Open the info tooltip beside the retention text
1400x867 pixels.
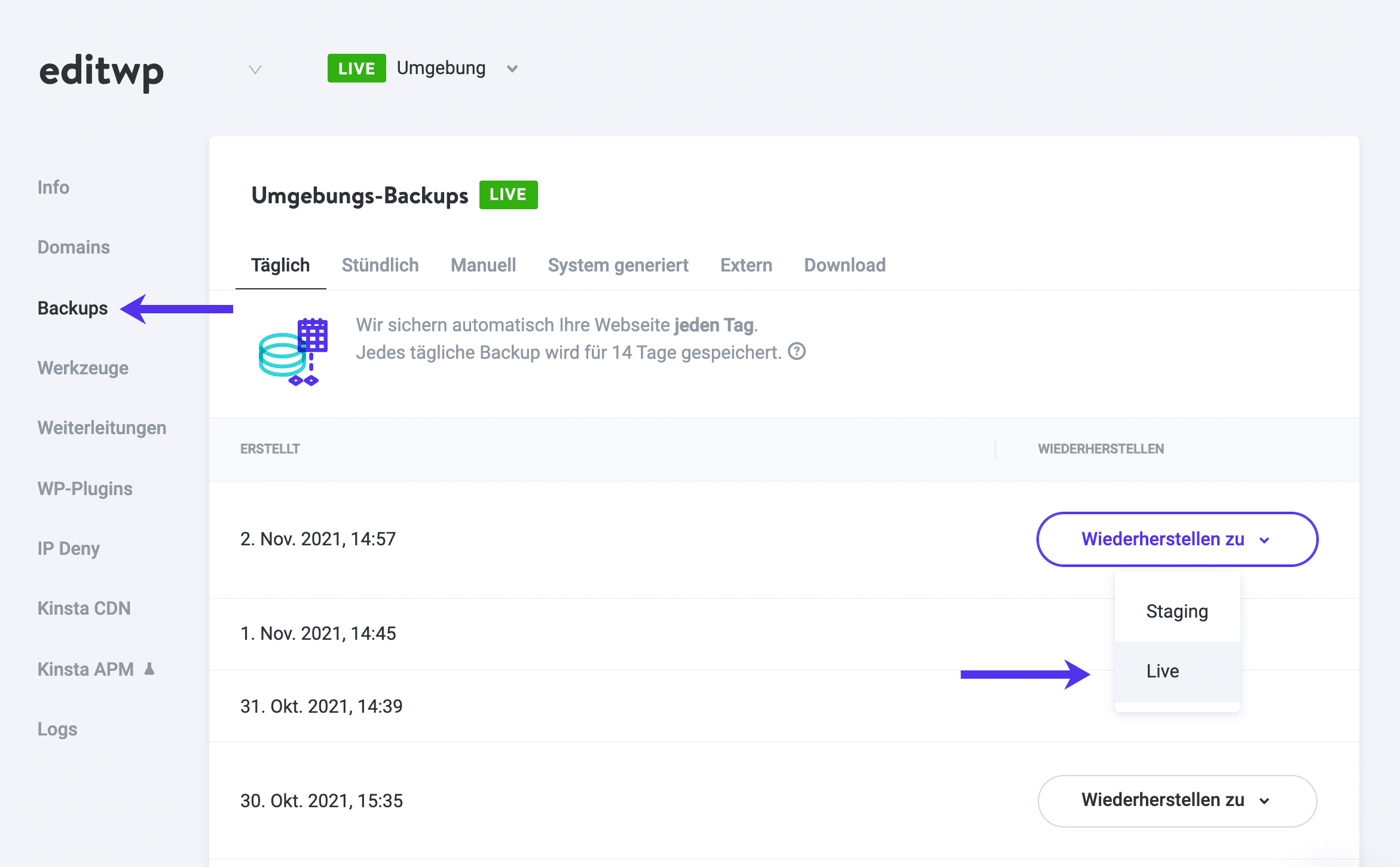click(797, 352)
